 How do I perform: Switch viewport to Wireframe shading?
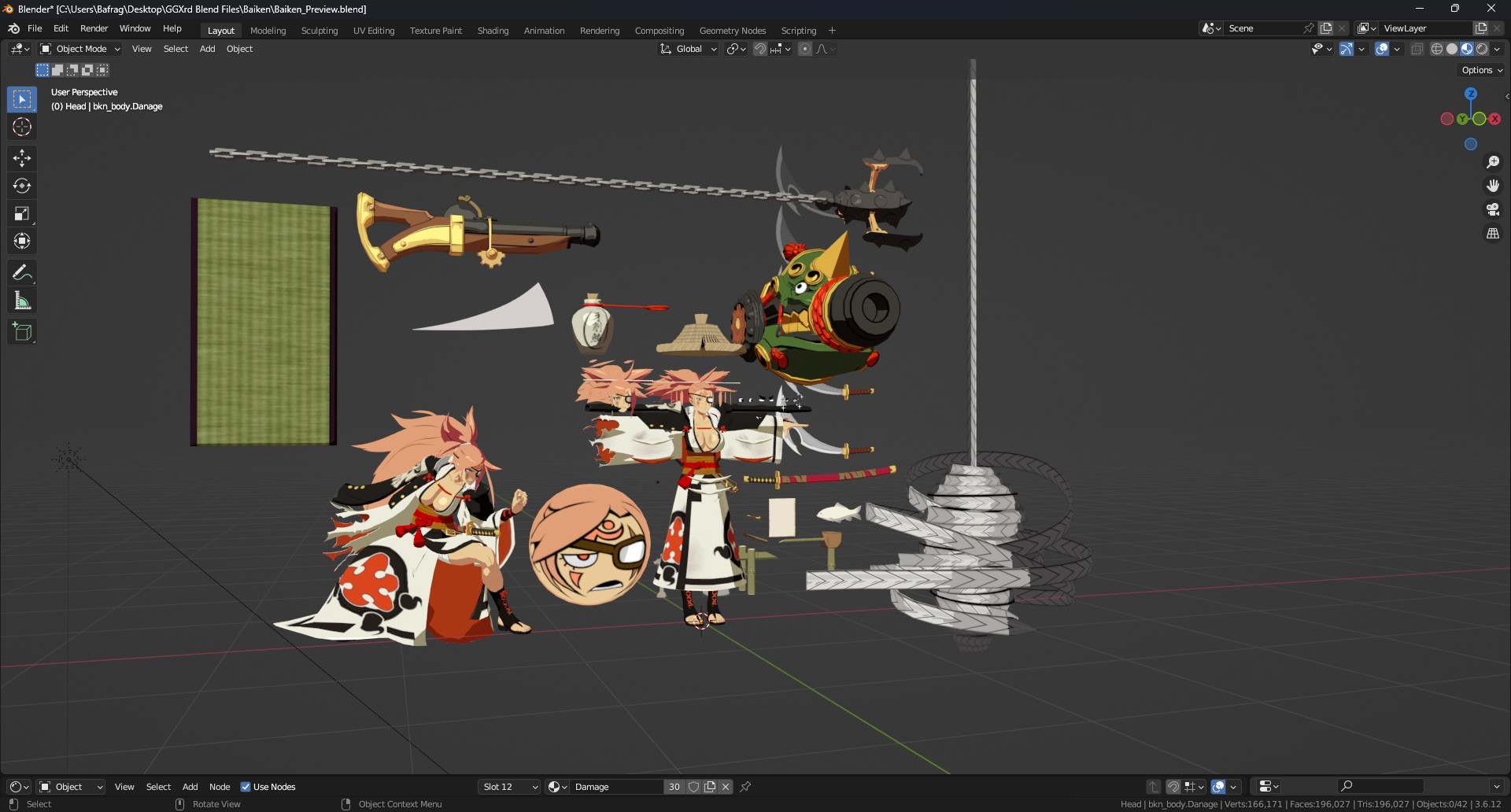pos(1436,48)
